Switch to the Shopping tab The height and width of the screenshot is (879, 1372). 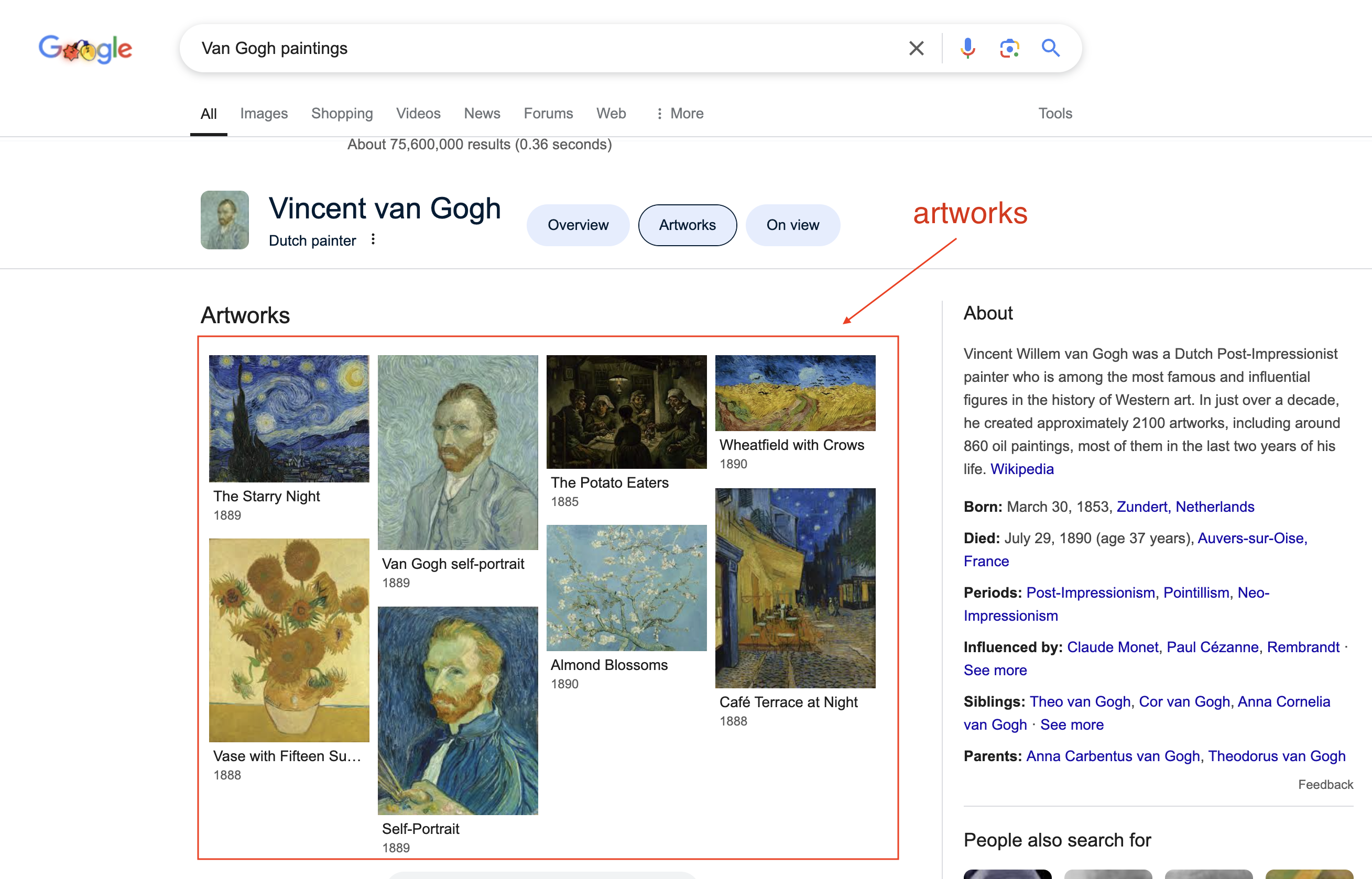342,114
